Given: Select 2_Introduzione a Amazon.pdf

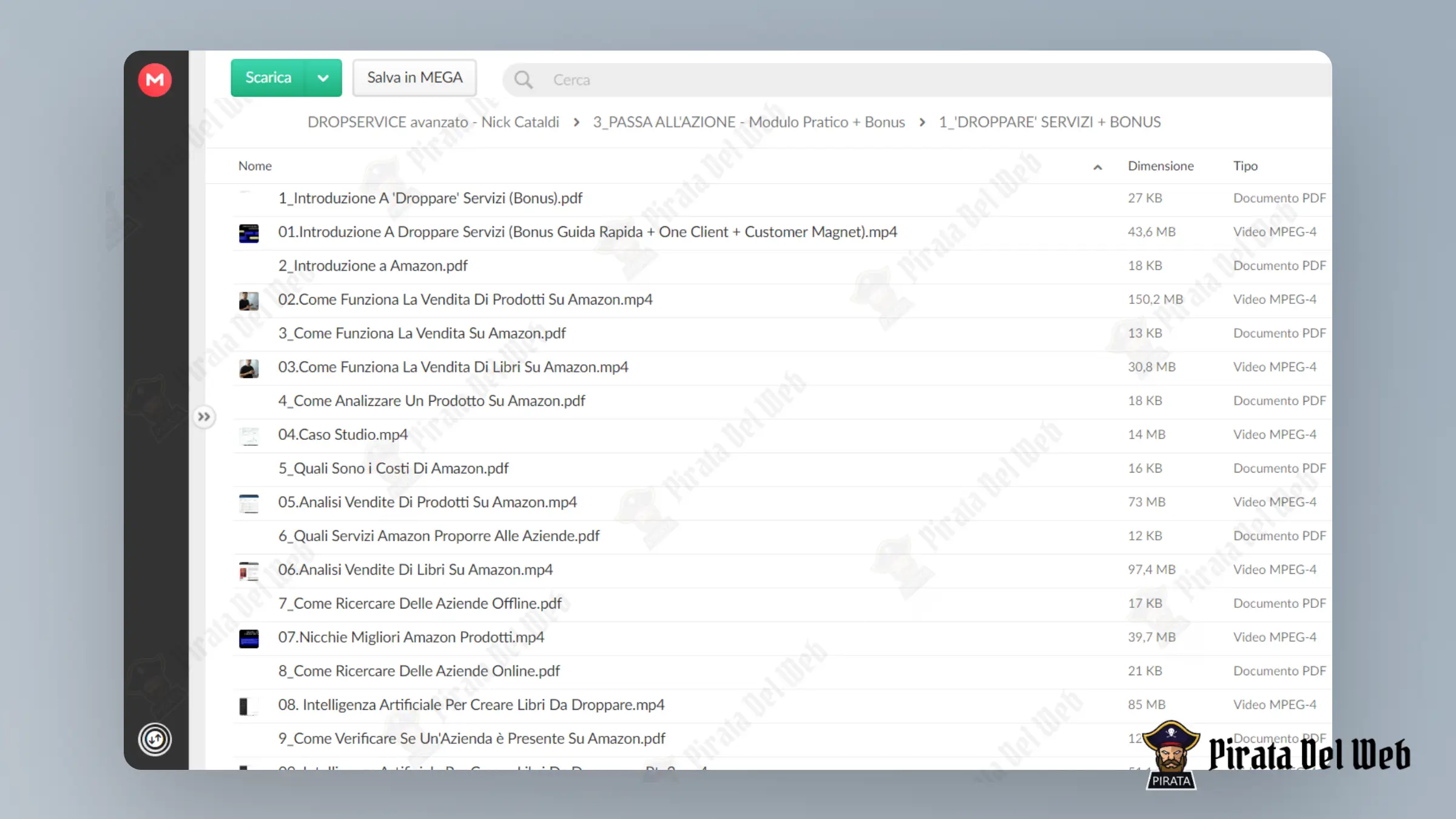Looking at the screenshot, I should pos(372,266).
